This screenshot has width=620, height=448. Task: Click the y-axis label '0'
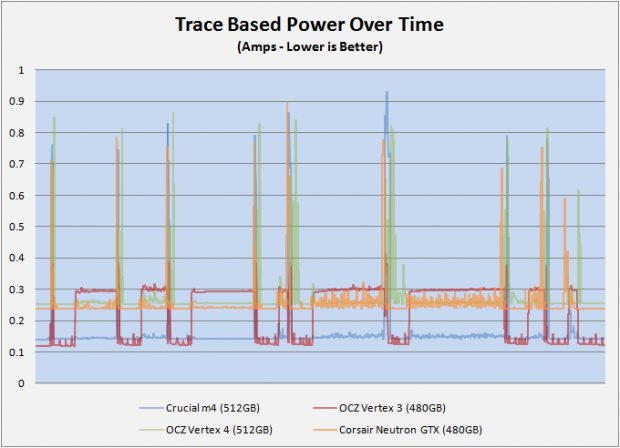click(x=21, y=384)
